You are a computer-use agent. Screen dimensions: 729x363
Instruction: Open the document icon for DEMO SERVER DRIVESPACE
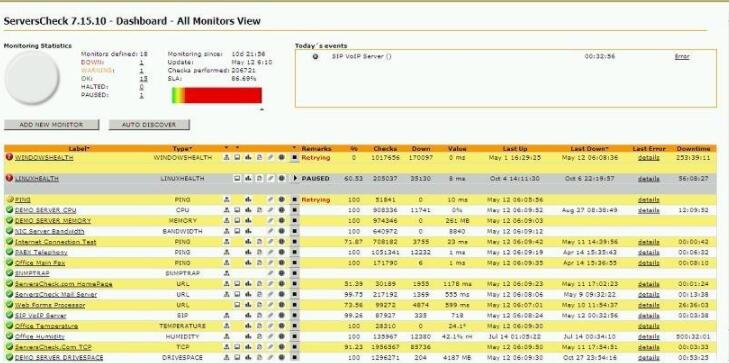click(x=259, y=357)
